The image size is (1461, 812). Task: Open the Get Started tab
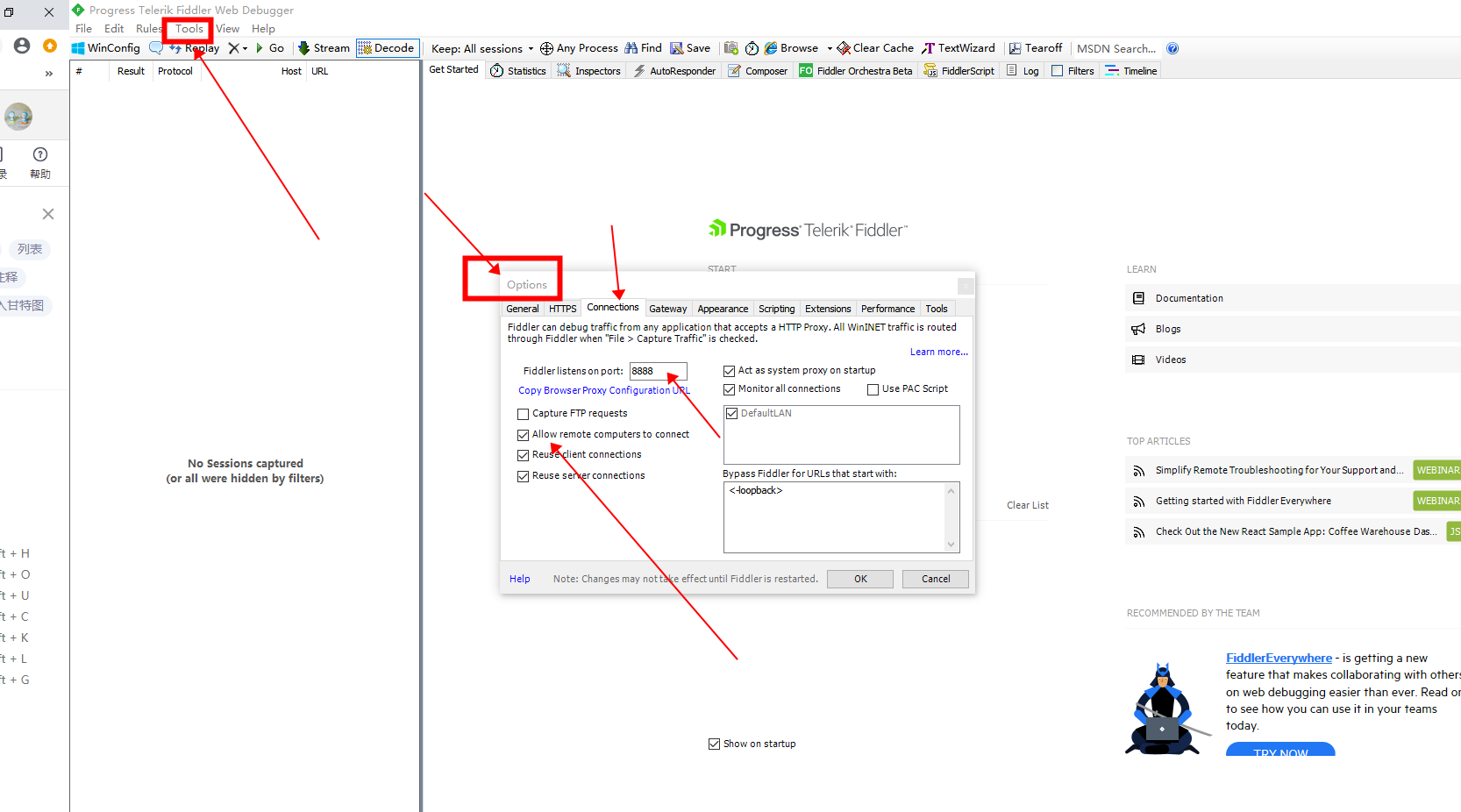pos(453,70)
